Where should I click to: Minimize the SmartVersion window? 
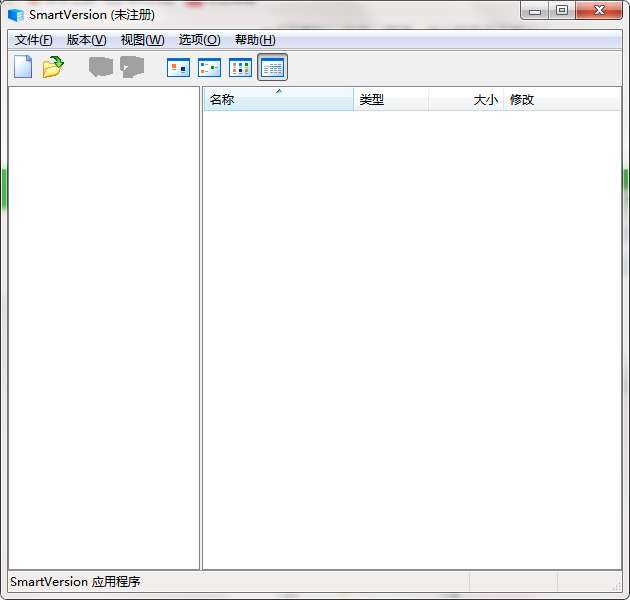pos(535,11)
